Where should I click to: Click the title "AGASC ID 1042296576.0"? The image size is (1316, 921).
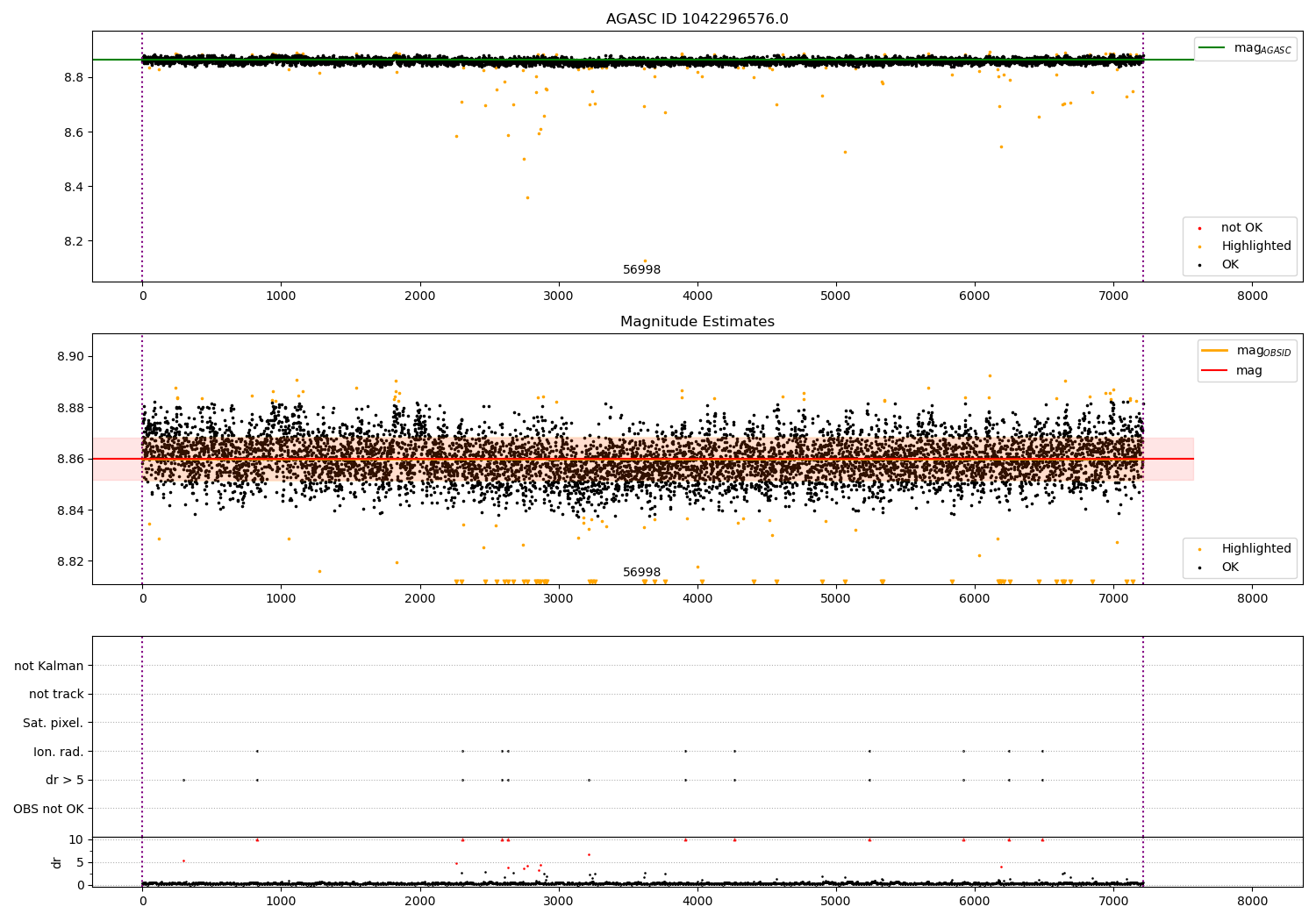(x=697, y=19)
